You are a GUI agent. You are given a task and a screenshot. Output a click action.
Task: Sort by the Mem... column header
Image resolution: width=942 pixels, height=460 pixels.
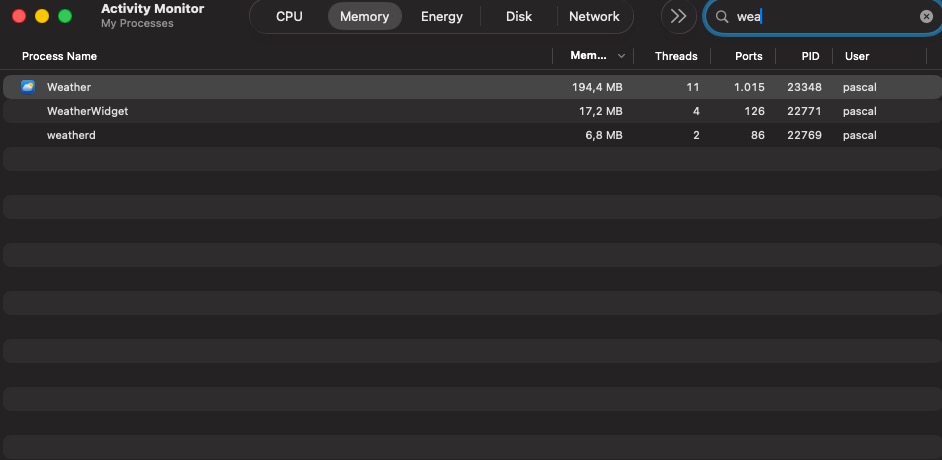pos(588,56)
